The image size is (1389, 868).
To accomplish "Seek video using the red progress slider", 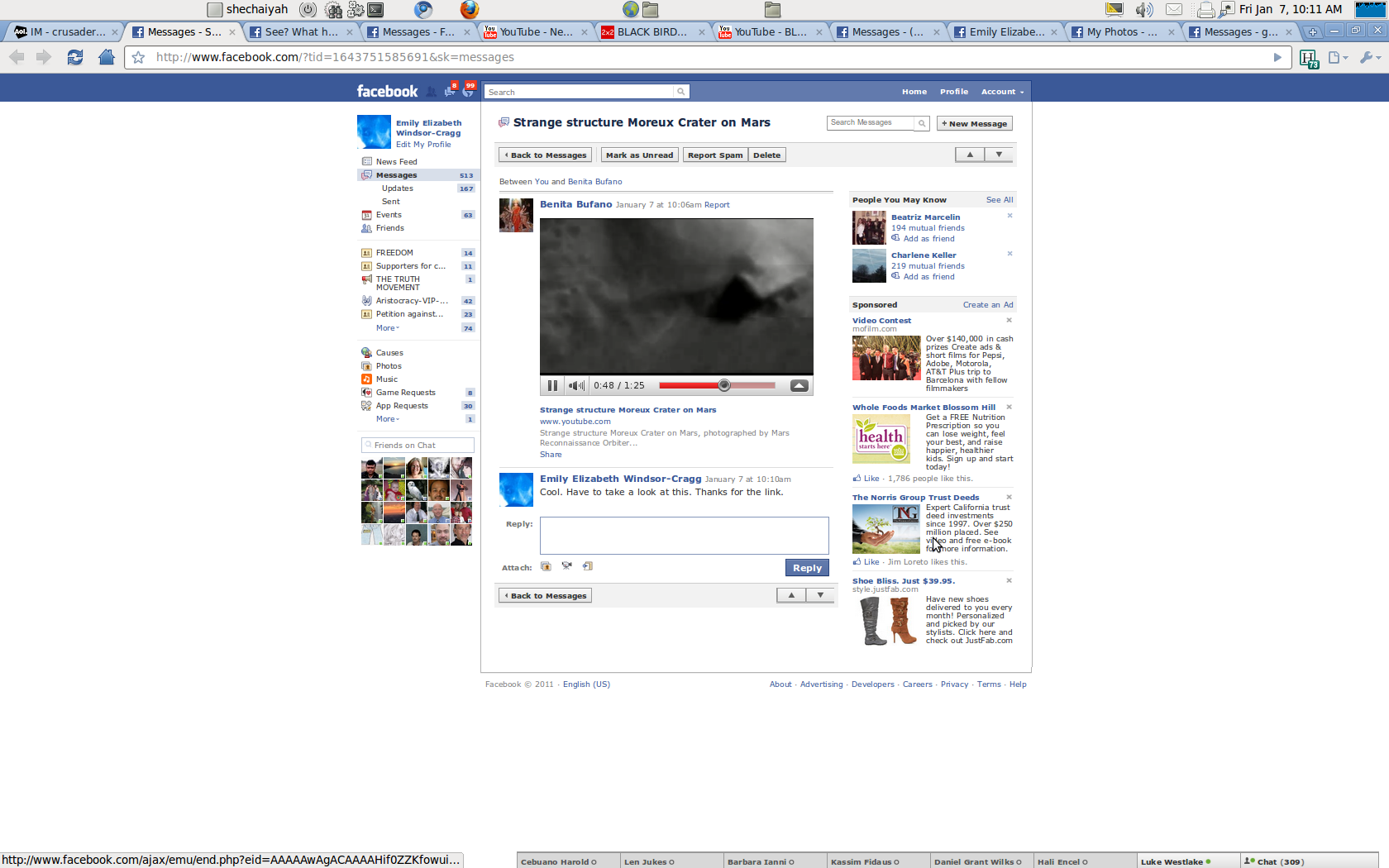I will pyautogui.click(x=724, y=385).
